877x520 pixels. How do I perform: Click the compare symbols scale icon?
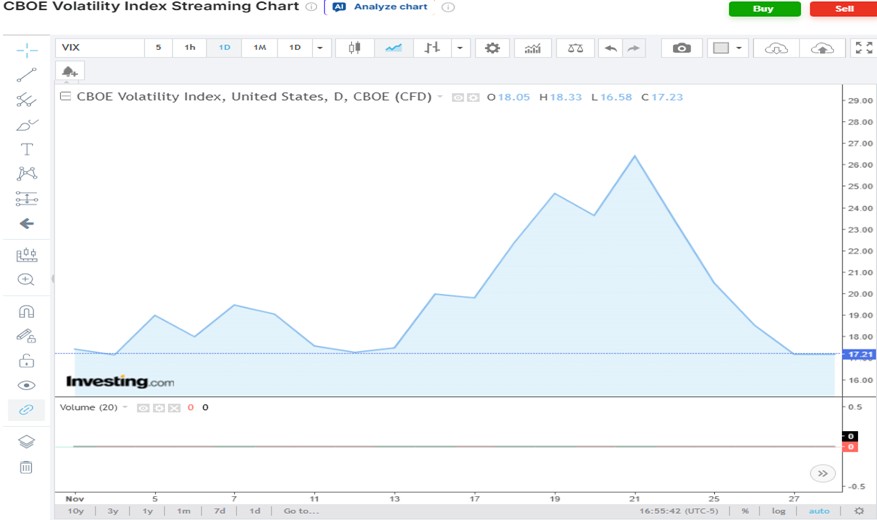575,48
